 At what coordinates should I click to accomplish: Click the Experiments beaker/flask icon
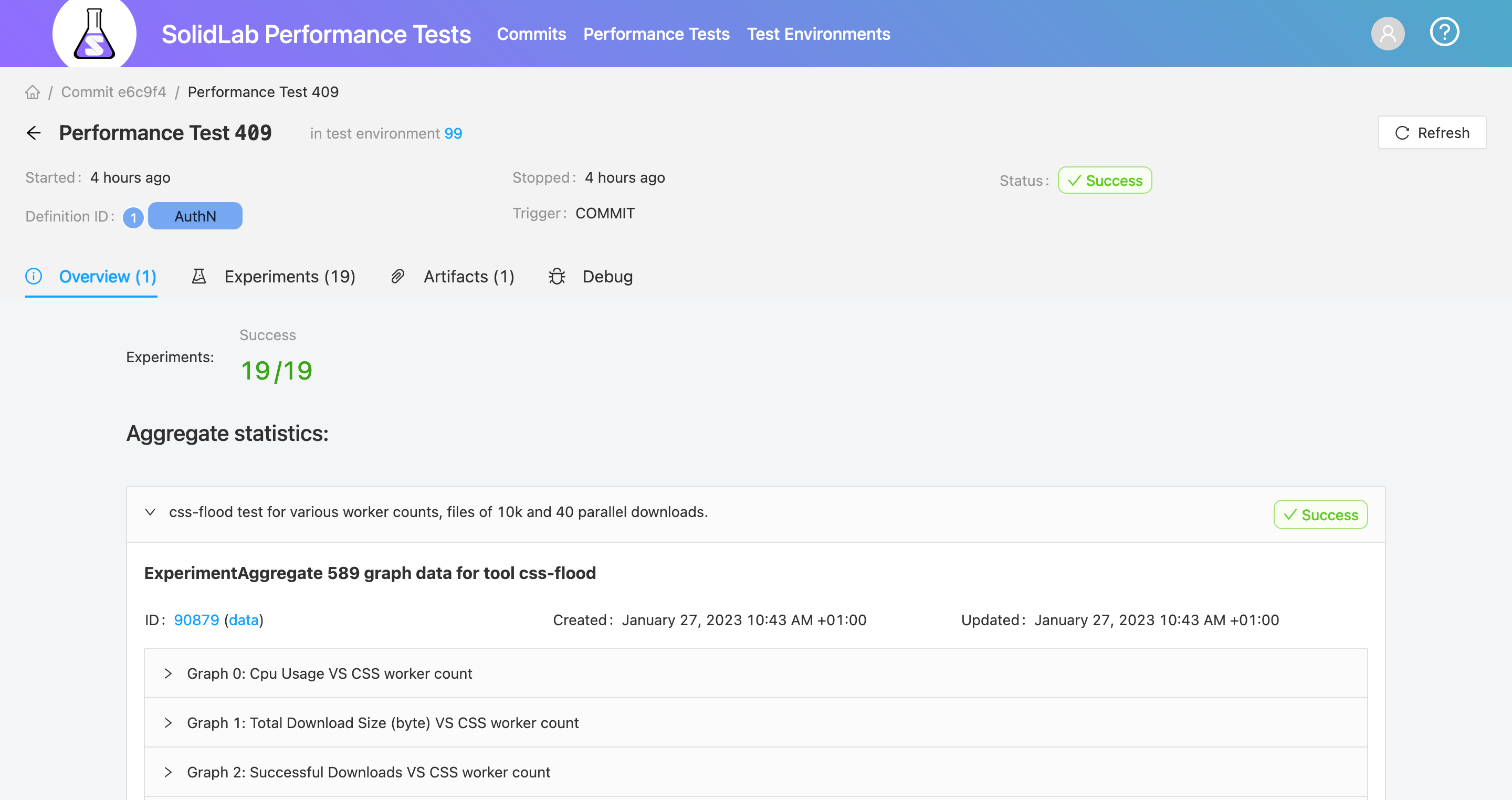pyautogui.click(x=200, y=276)
